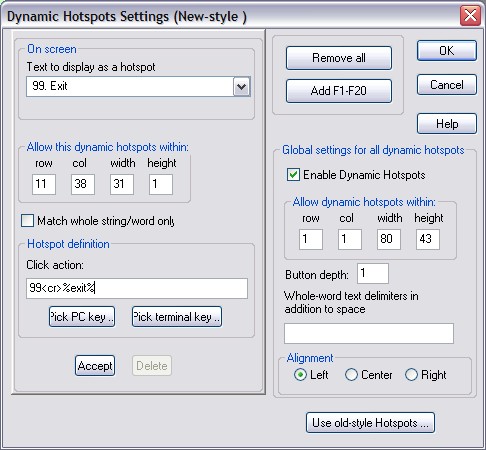Choose Center alignment option
Screen dimensions: 486x450
tap(351, 375)
